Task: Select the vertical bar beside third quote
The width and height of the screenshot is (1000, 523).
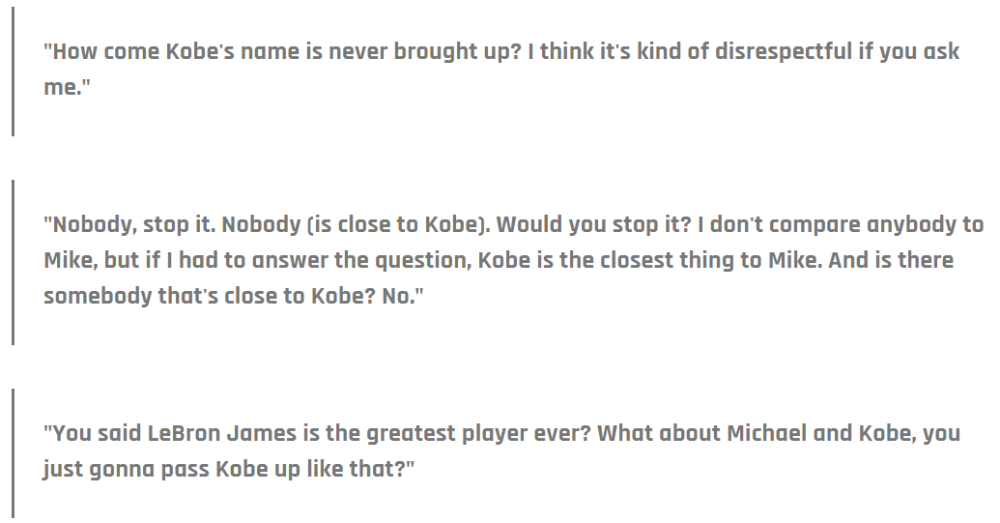Action: click(x=13, y=453)
